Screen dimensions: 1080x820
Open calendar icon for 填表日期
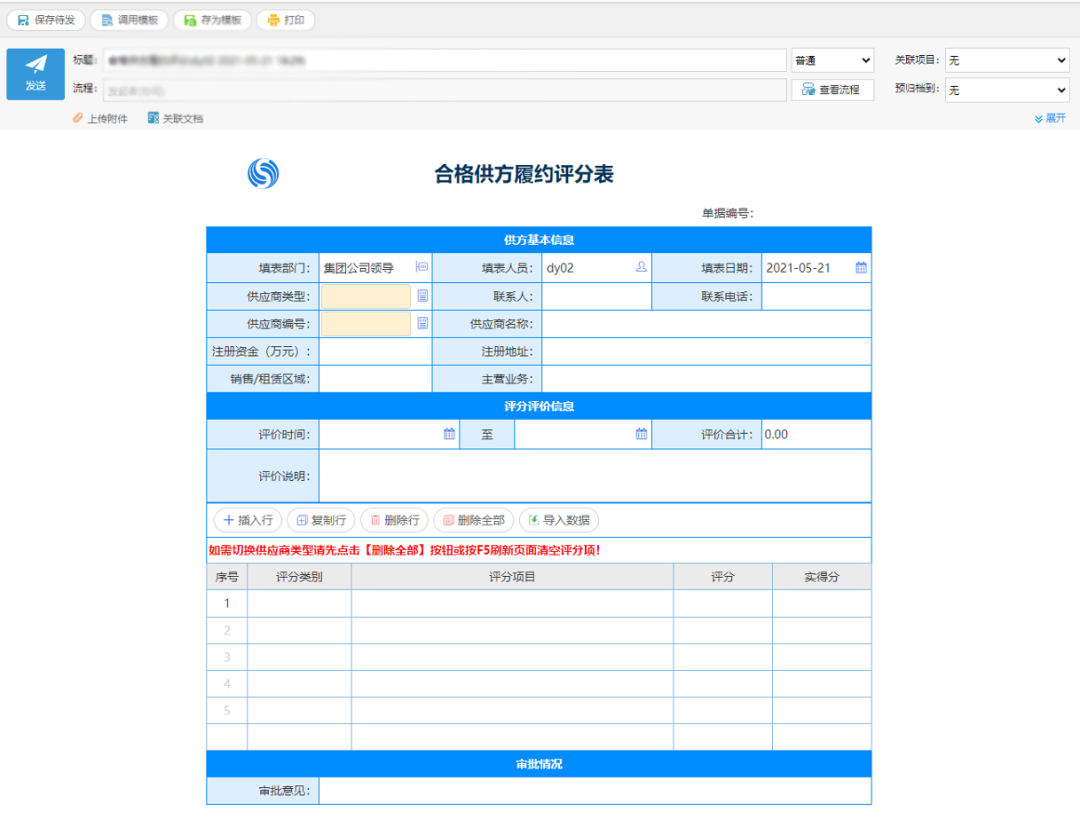pos(861,268)
